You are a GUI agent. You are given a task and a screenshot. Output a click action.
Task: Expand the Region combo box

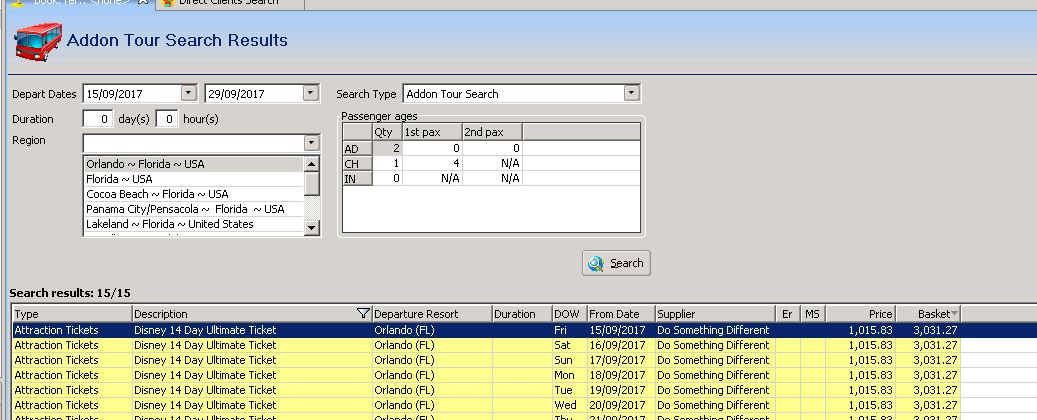click(311, 142)
